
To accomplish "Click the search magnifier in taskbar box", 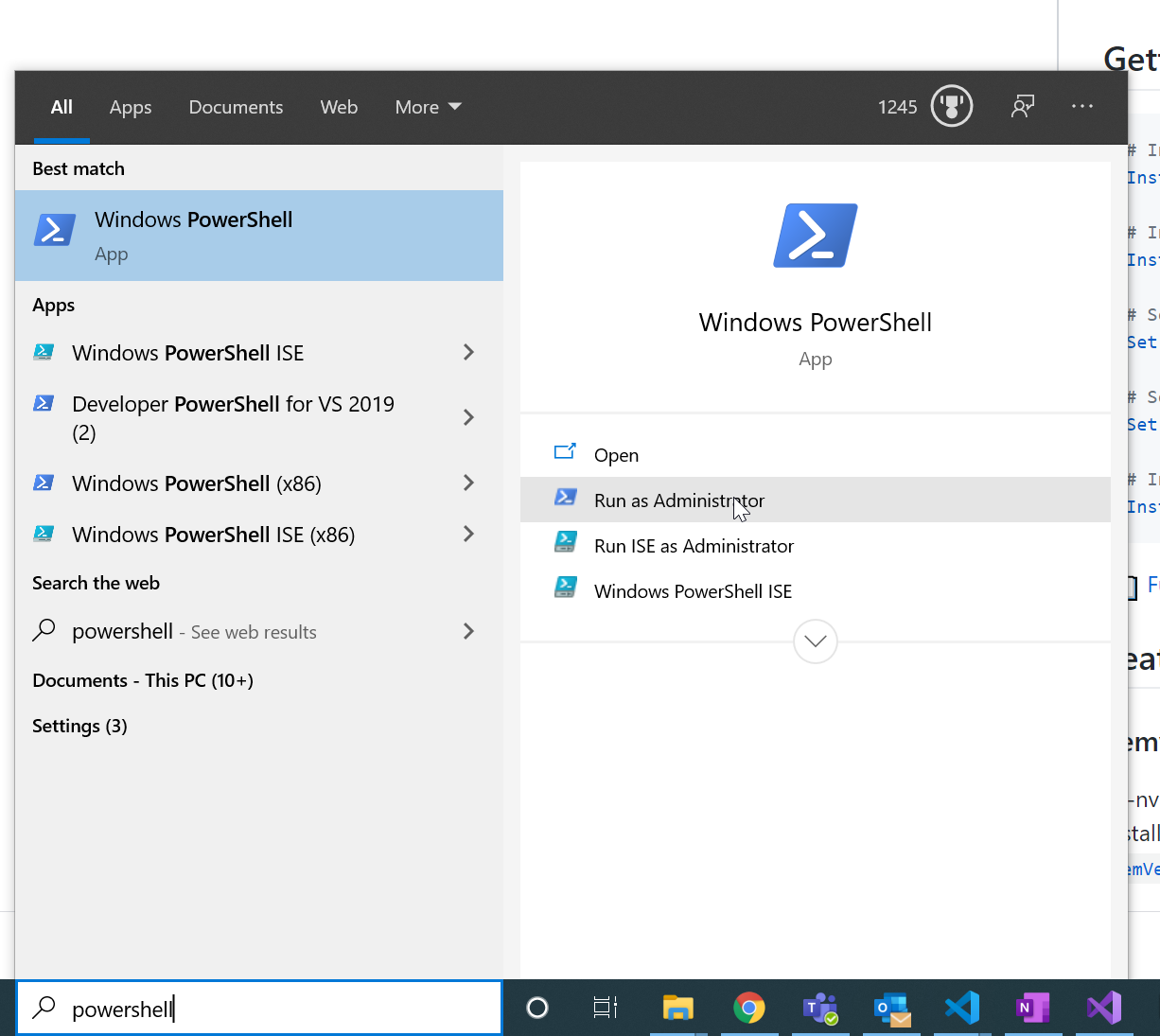I will point(44,1008).
